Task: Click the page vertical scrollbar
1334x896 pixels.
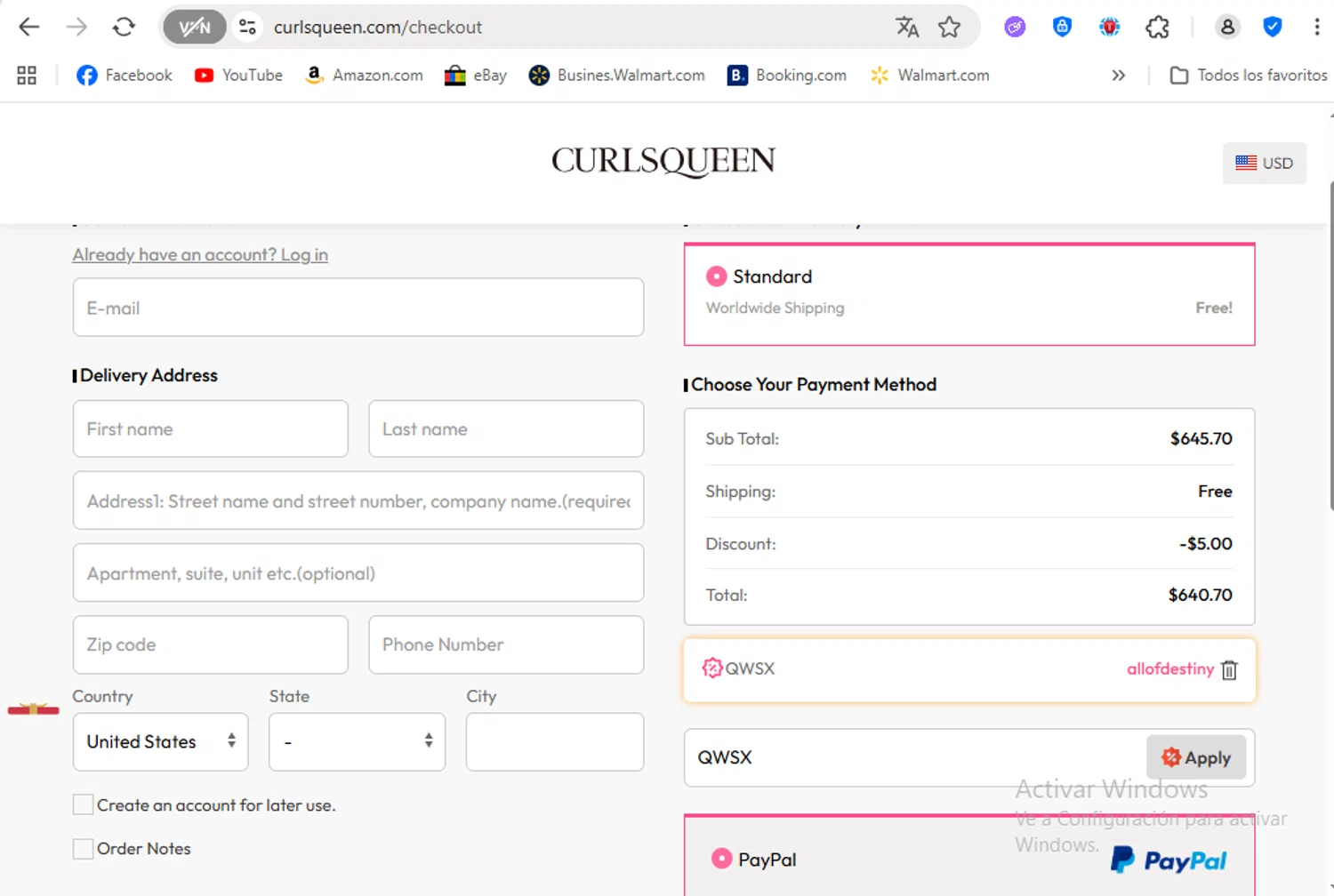Action: coord(1331,347)
